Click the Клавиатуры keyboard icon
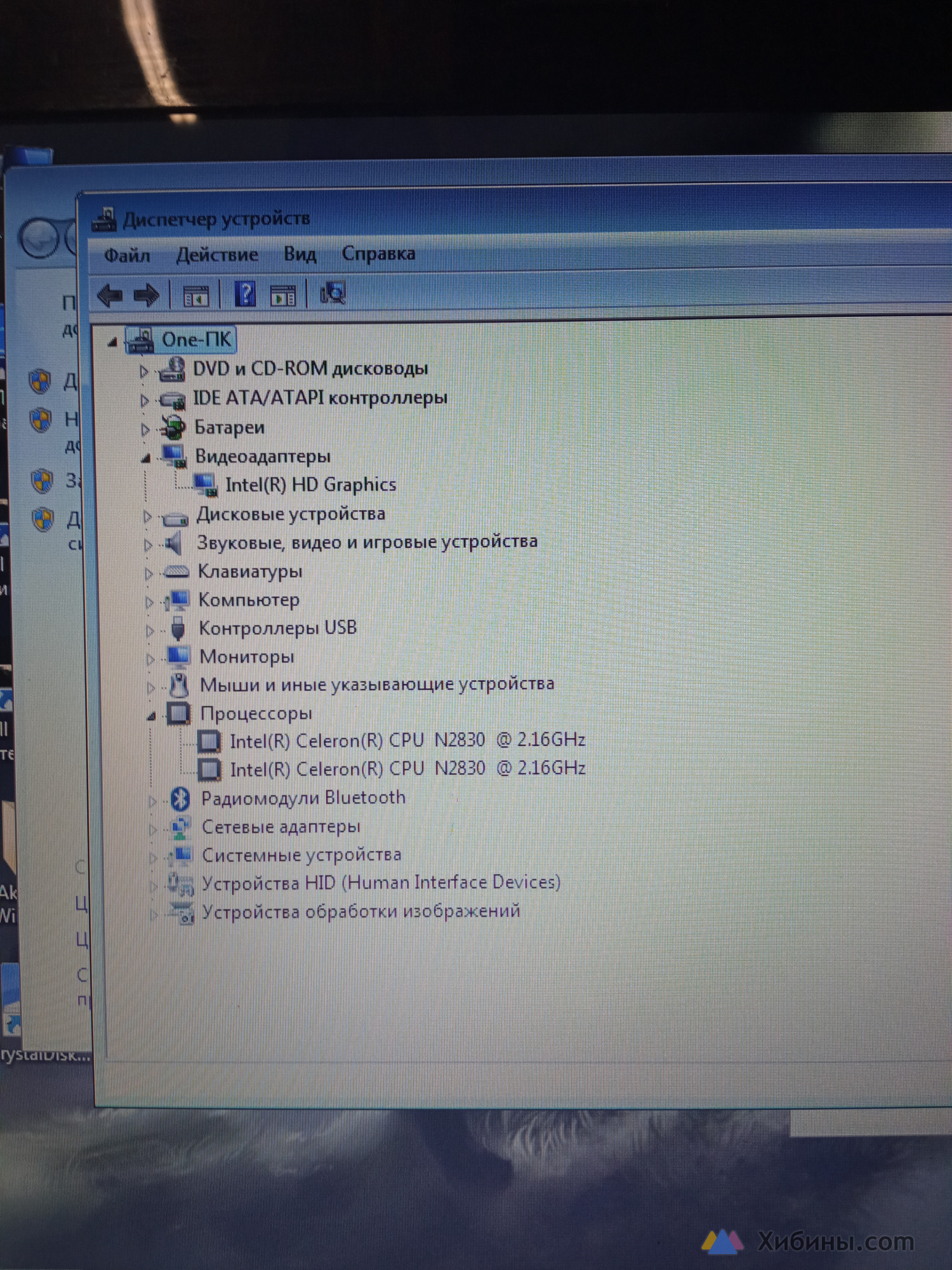This screenshot has width=952, height=1270. click(x=176, y=572)
